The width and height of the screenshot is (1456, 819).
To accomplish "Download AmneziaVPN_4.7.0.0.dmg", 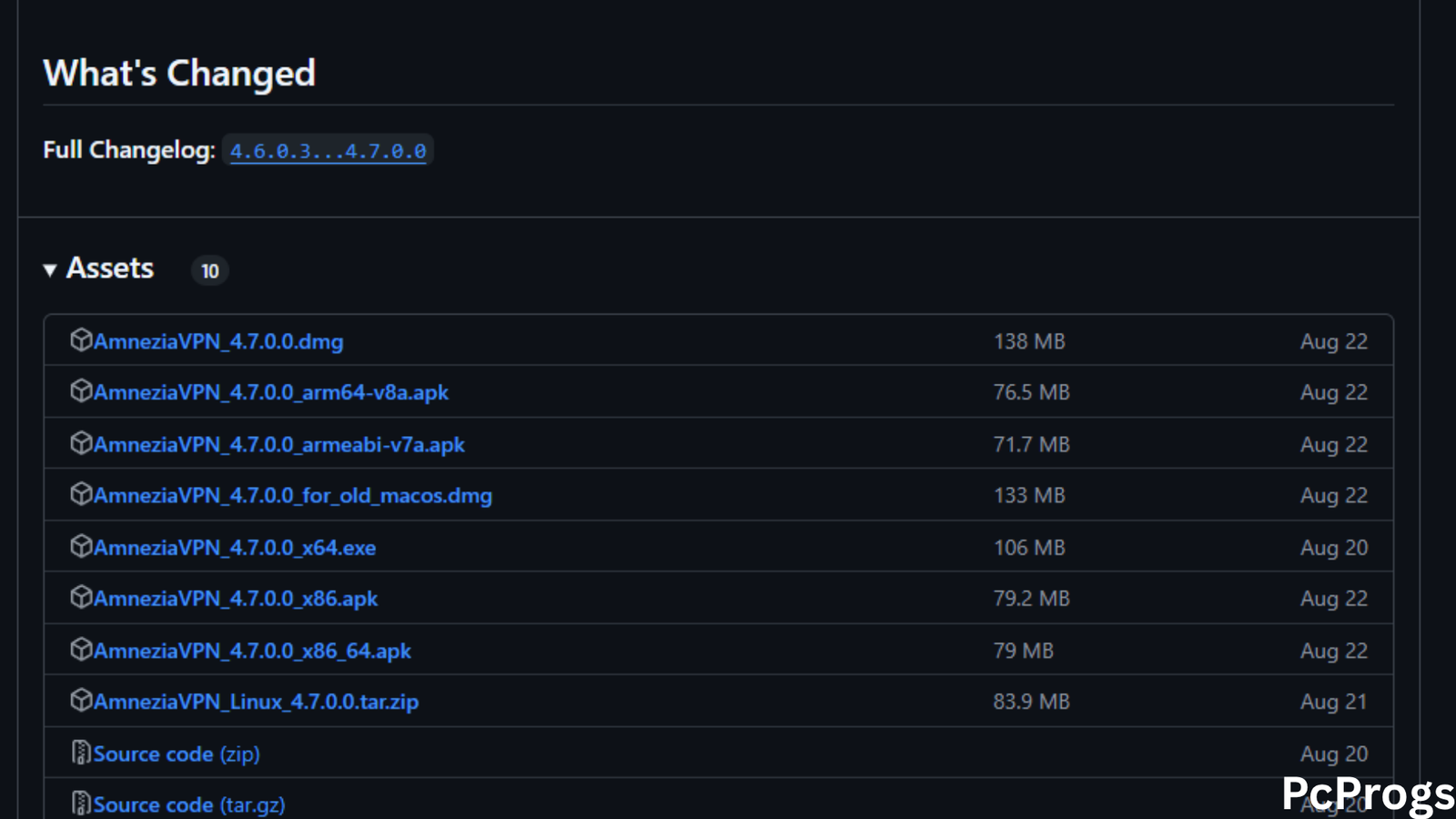I will pos(218,341).
